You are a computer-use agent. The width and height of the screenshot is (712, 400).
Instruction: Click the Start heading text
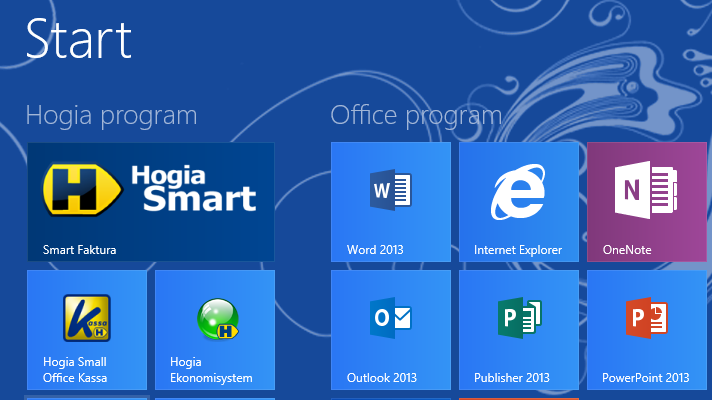pos(79,39)
